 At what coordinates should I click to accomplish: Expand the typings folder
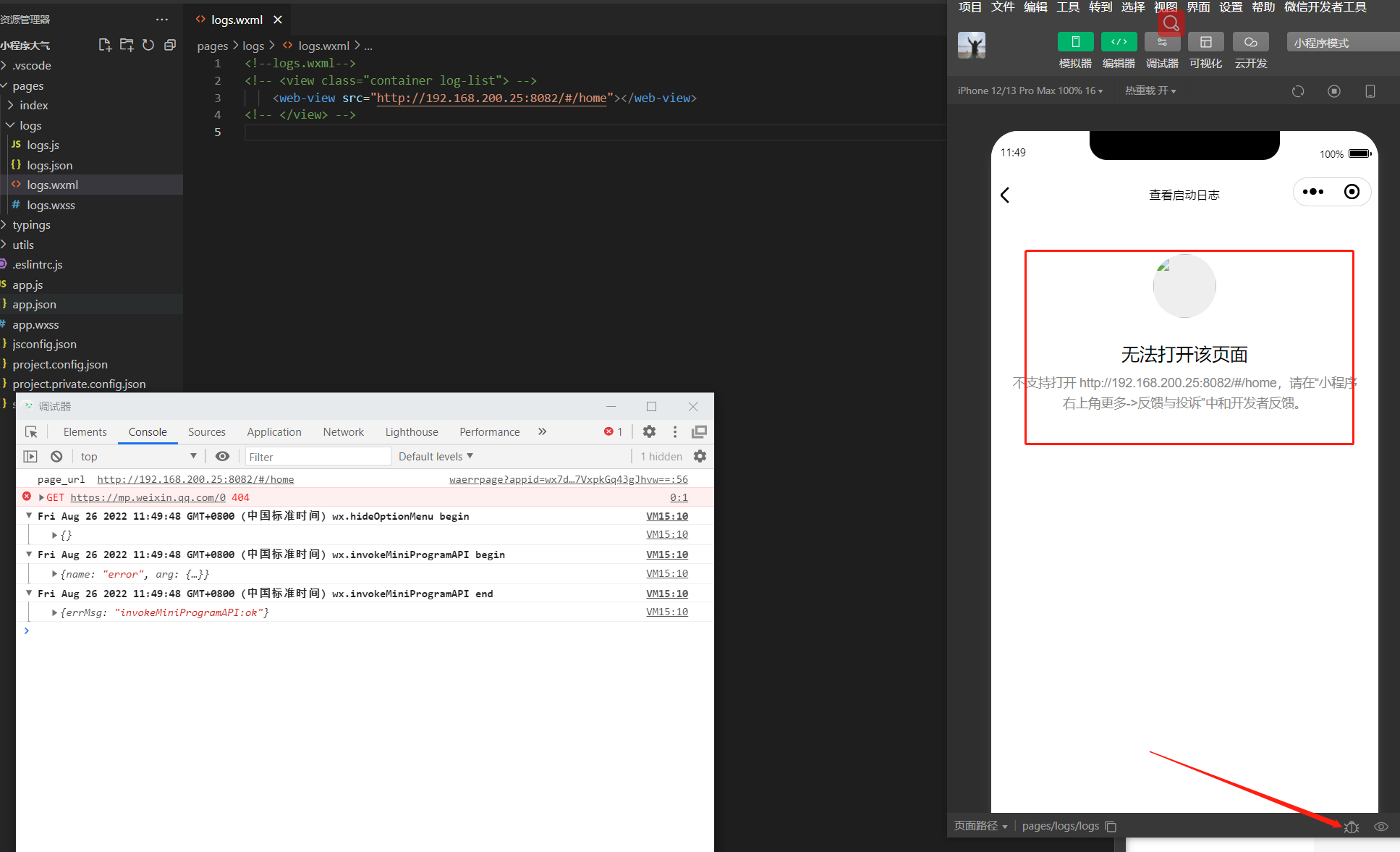point(31,224)
